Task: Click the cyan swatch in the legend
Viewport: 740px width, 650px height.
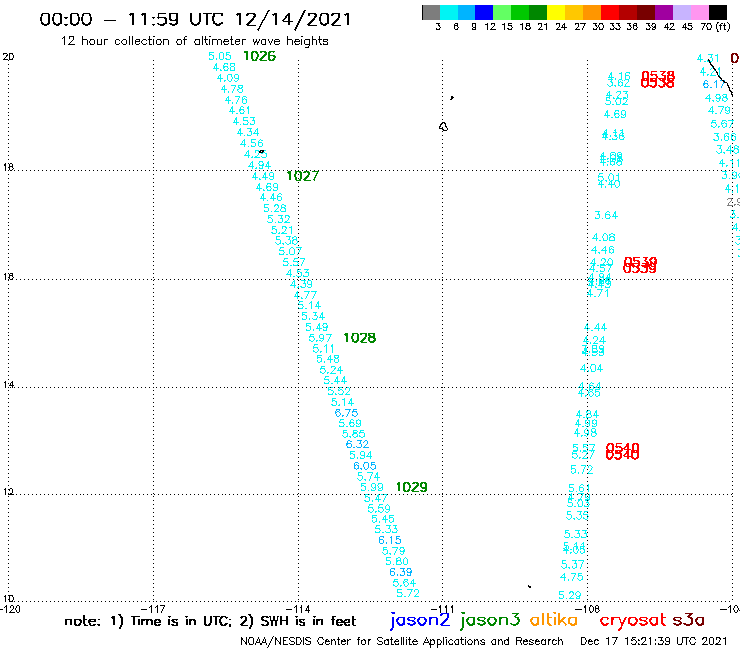Action: [449, 12]
